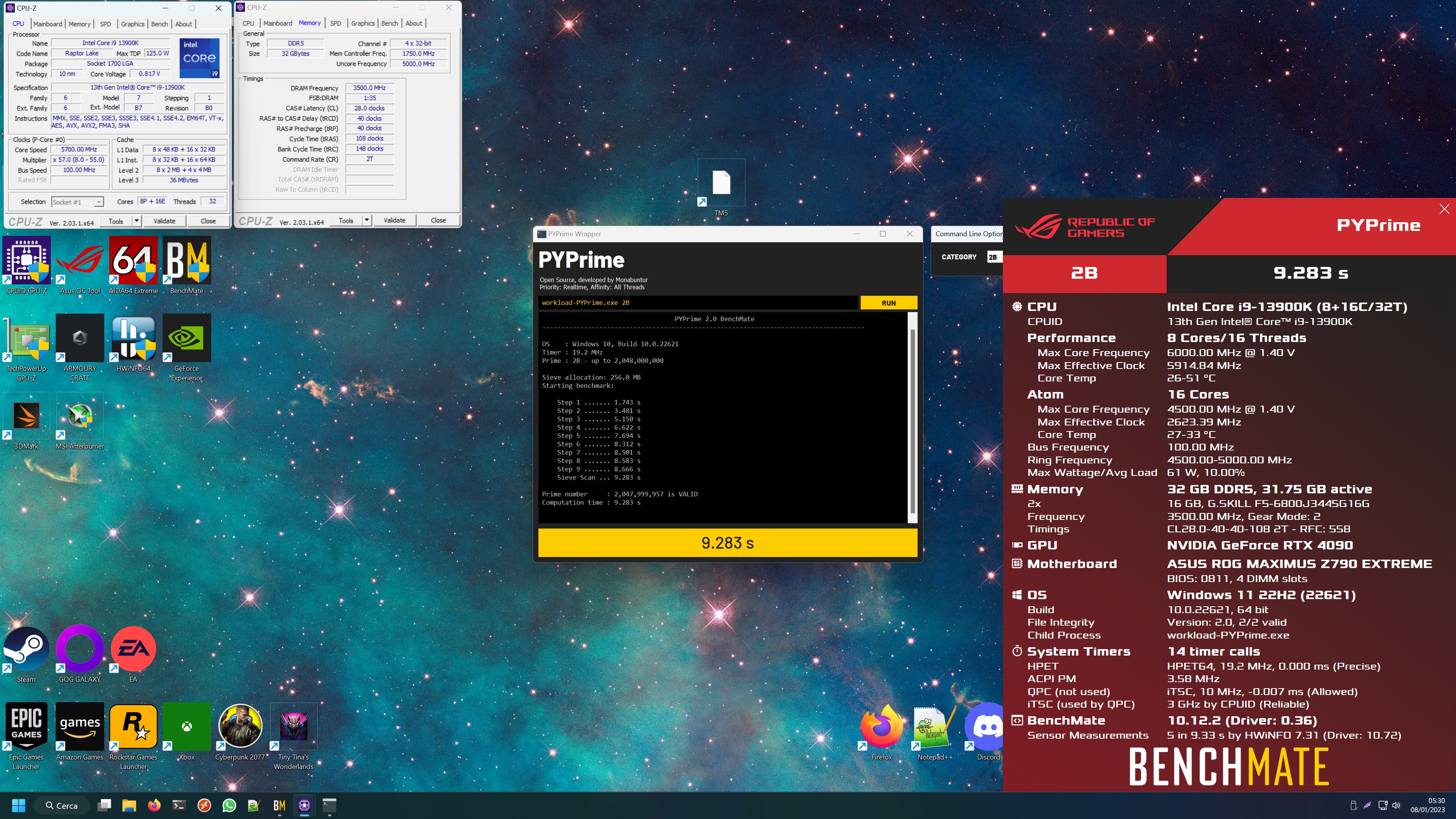Launch the Asus OC Tool shortcut

click(x=80, y=266)
